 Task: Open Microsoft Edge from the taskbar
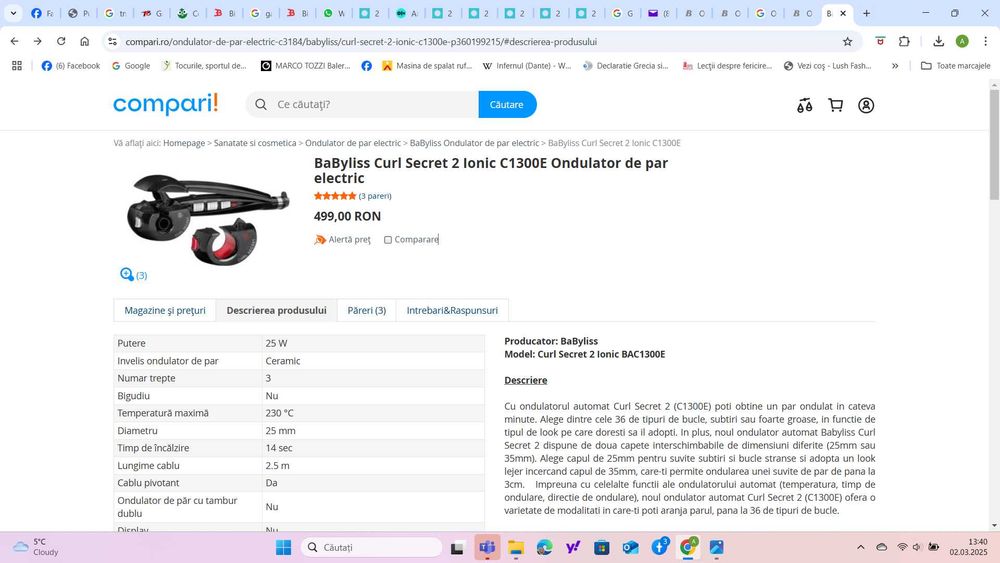[544, 547]
